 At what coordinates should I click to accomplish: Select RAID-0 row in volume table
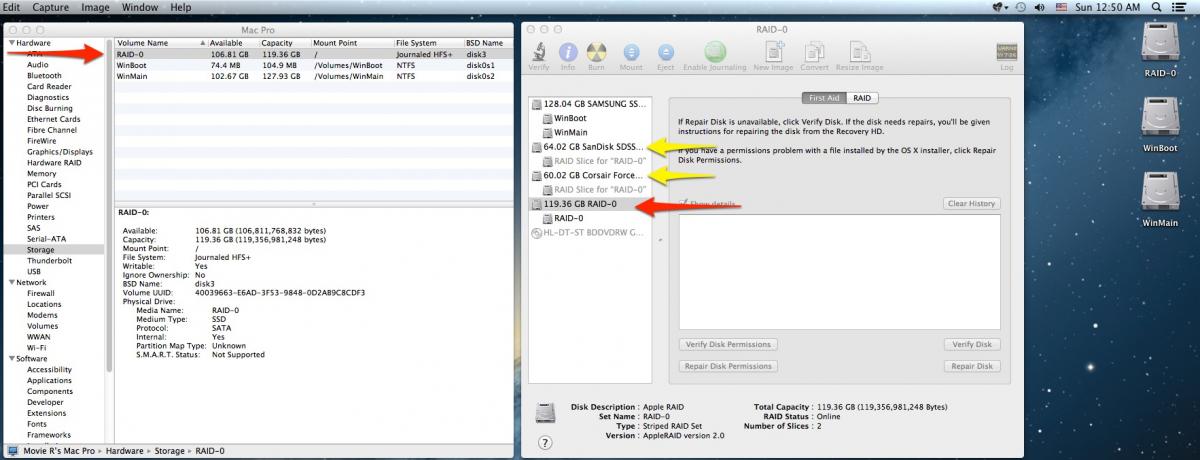(312, 54)
